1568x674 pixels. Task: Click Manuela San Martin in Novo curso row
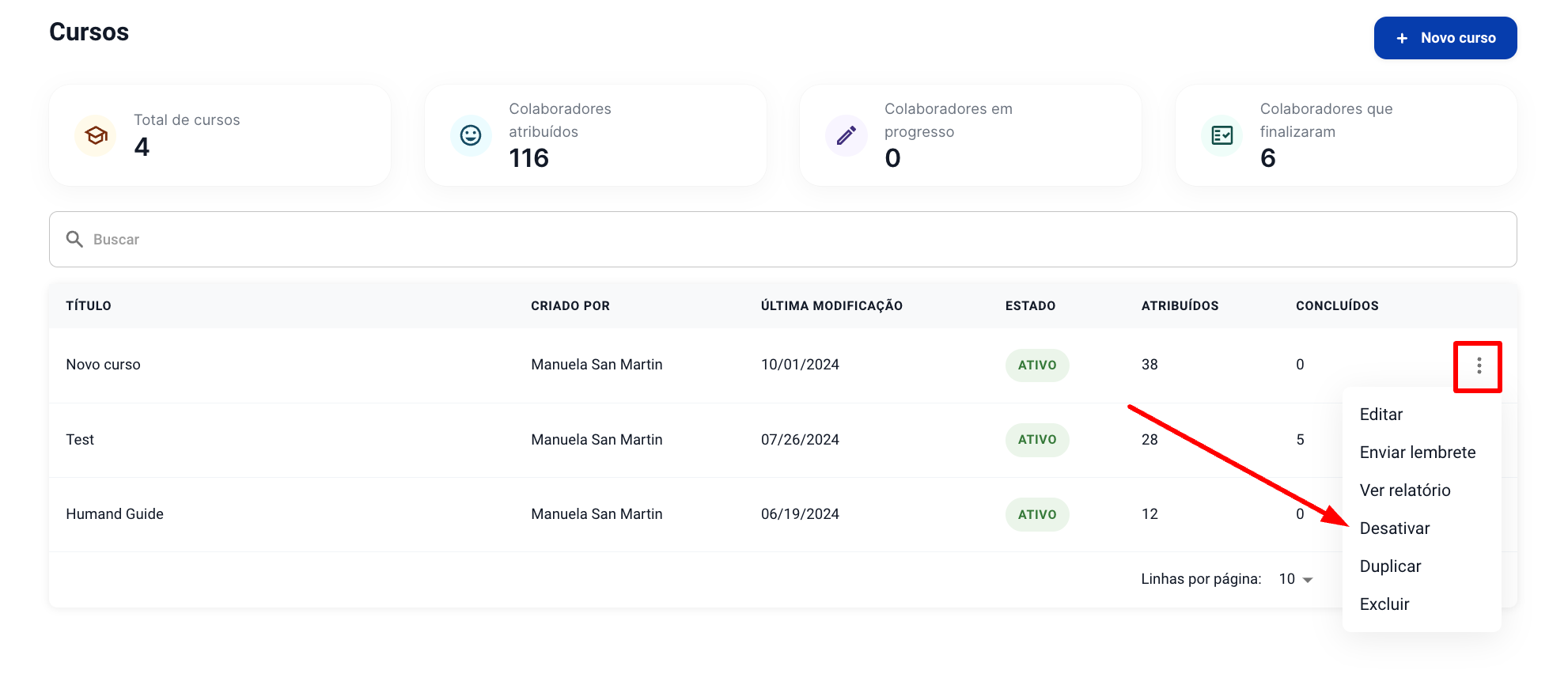597,365
